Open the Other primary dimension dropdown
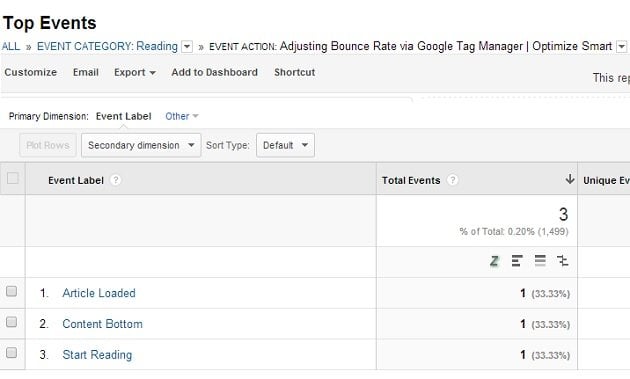This screenshot has height=379, width=630. coord(182,116)
